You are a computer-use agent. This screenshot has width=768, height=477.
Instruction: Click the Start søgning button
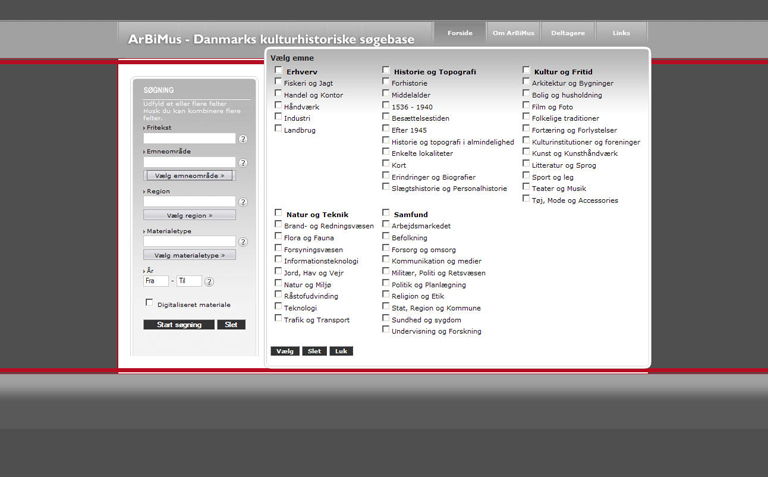pos(179,325)
